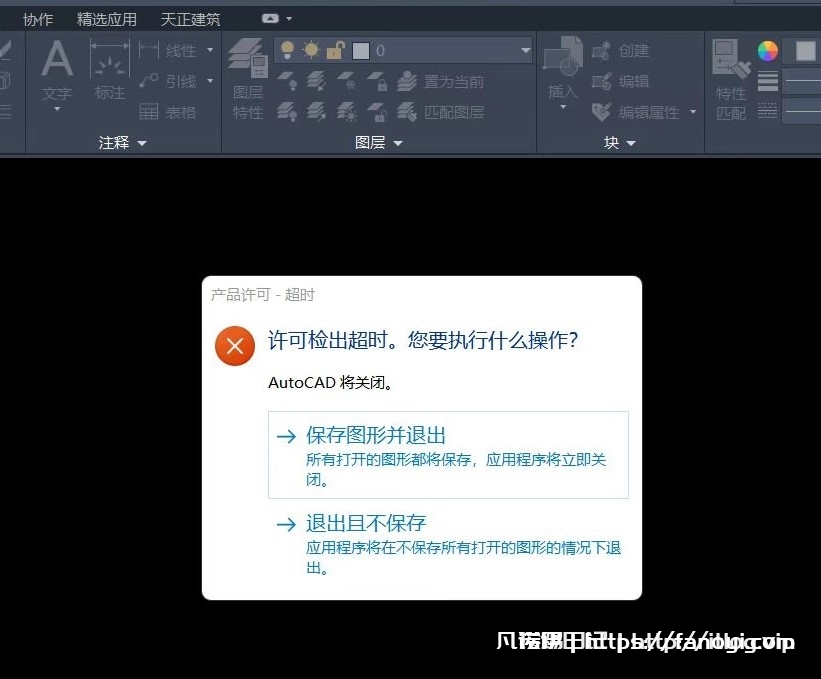Click the linetype icon in the properties panel
The height and width of the screenshot is (679, 821).
point(768,110)
